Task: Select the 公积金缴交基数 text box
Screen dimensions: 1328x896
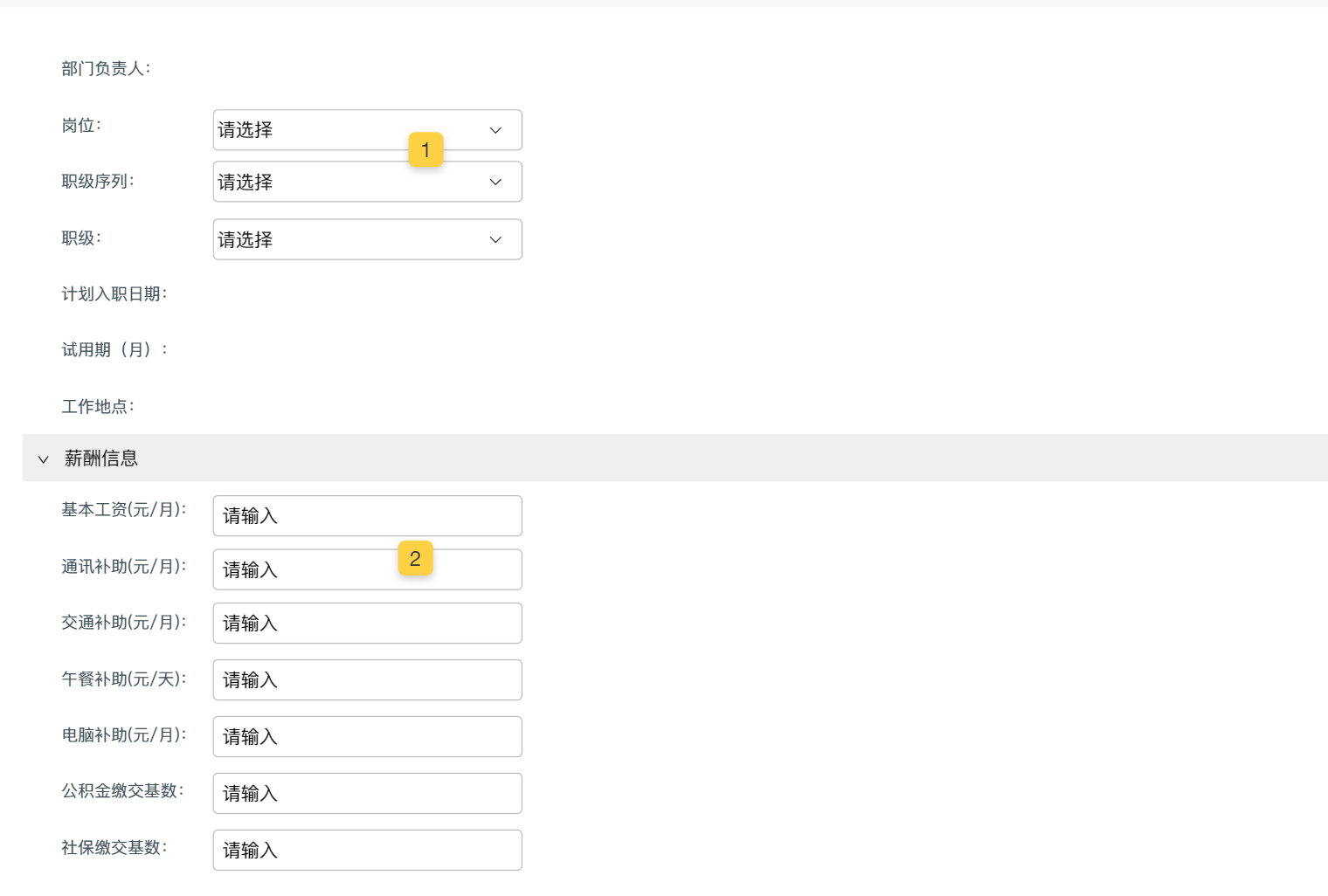Action: click(367, 794)
